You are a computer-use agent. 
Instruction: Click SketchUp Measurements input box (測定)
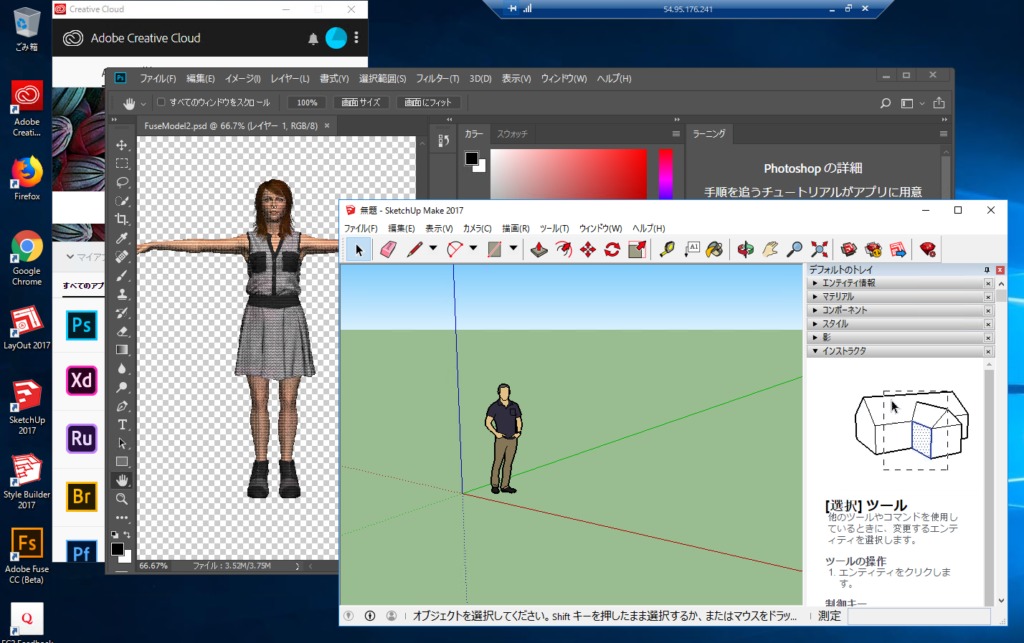point(919,616)
